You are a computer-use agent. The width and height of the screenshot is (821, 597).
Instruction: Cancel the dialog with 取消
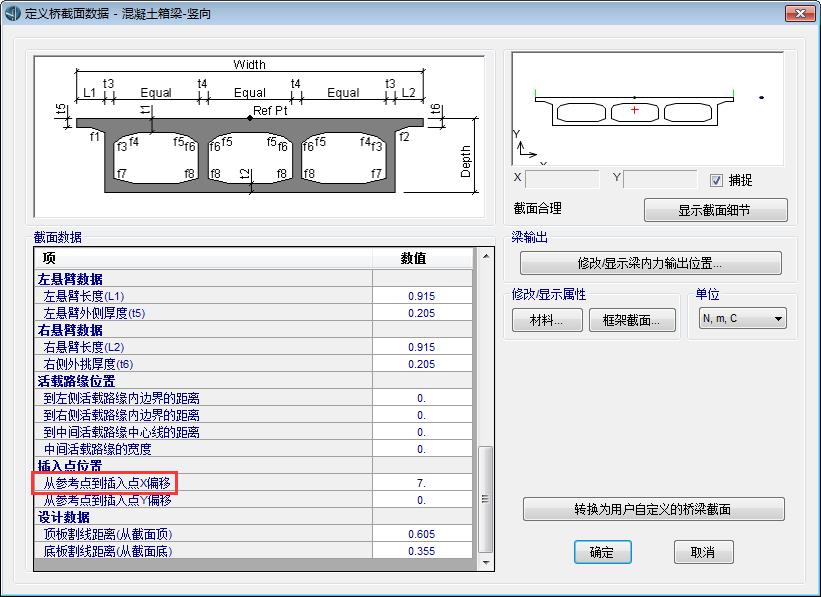(703, 552)
